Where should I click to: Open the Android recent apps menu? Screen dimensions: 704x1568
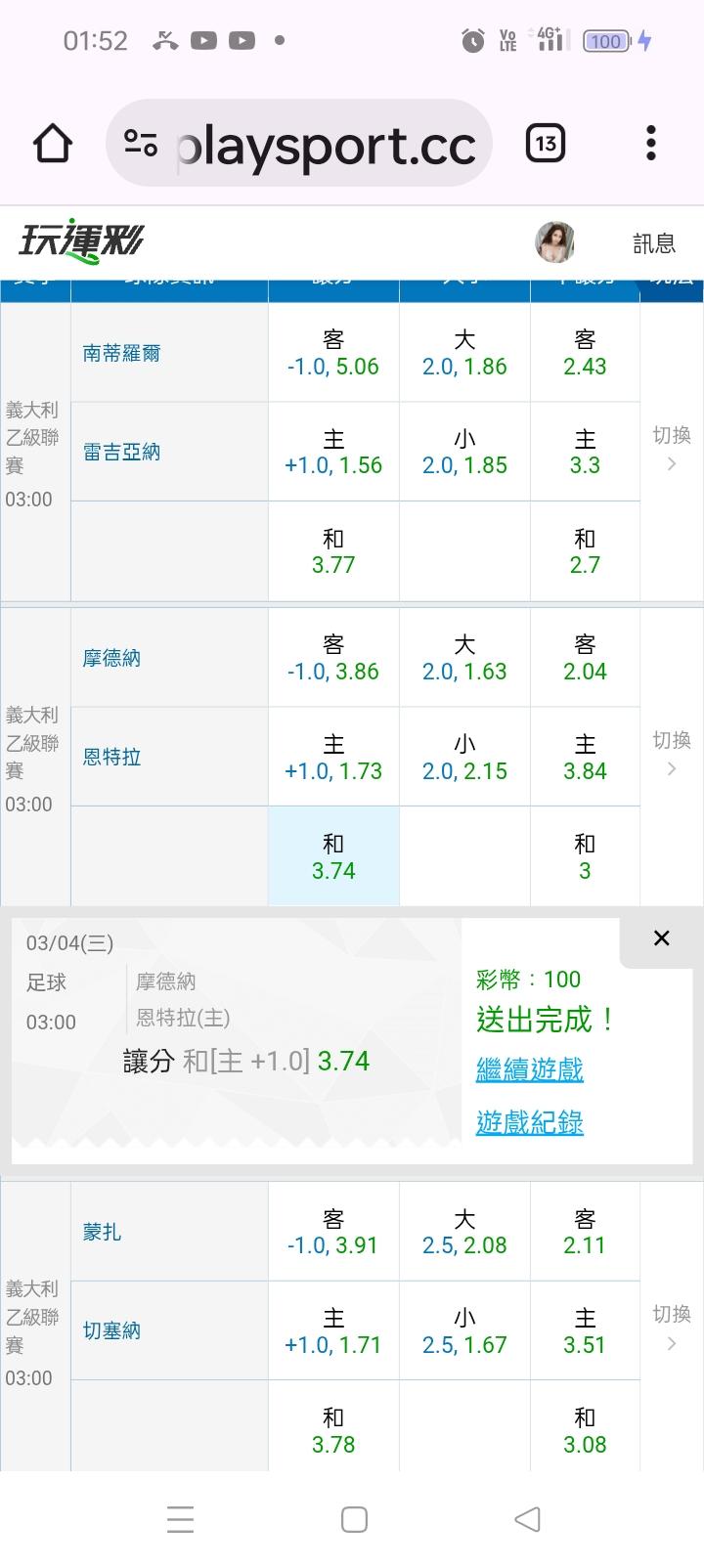point(181,1519)
